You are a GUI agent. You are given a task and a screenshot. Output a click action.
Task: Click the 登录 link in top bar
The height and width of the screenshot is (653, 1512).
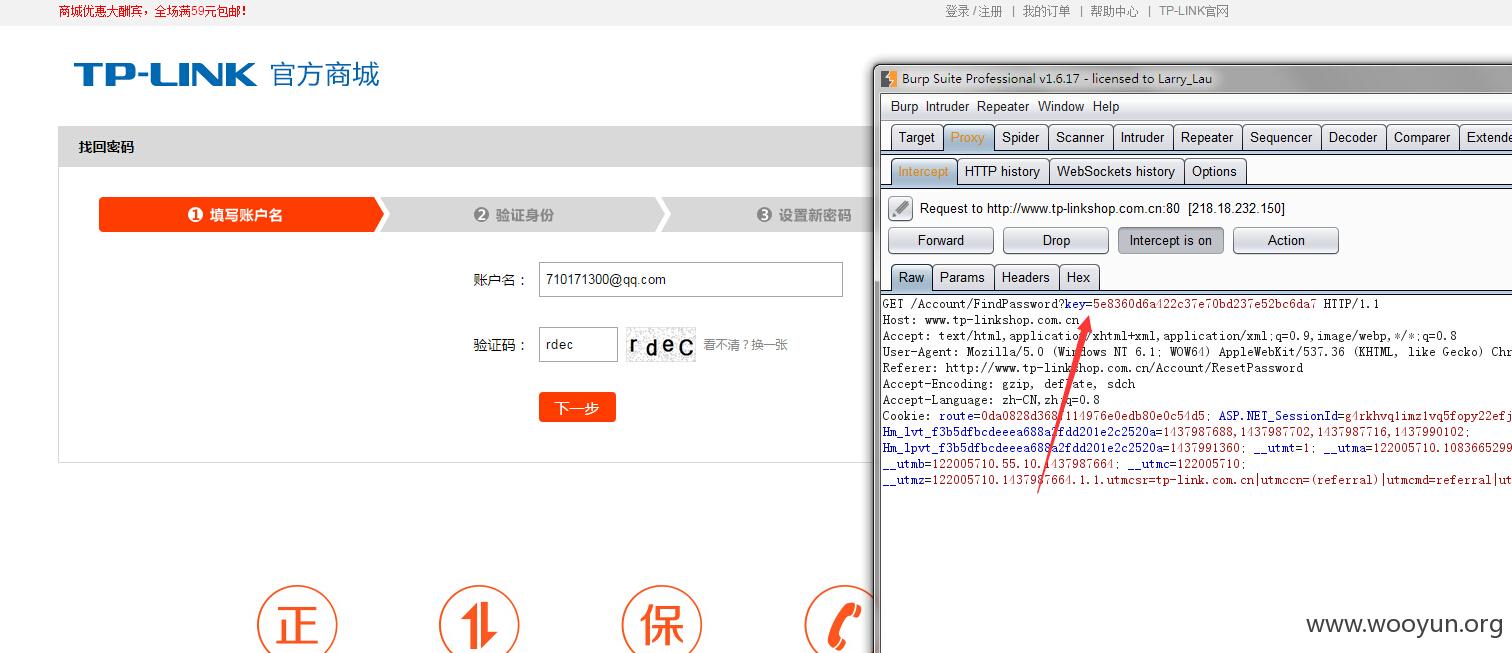coord(957,11)
